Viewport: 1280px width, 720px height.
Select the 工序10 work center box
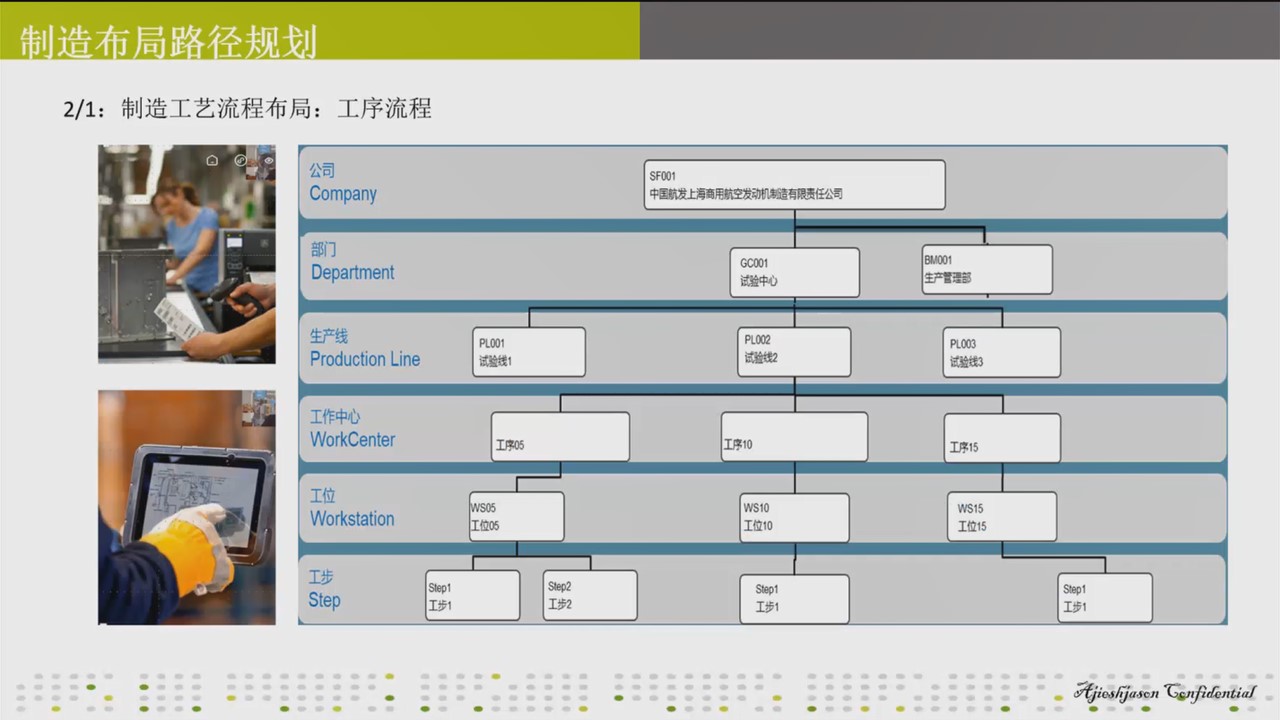[794, 437]
